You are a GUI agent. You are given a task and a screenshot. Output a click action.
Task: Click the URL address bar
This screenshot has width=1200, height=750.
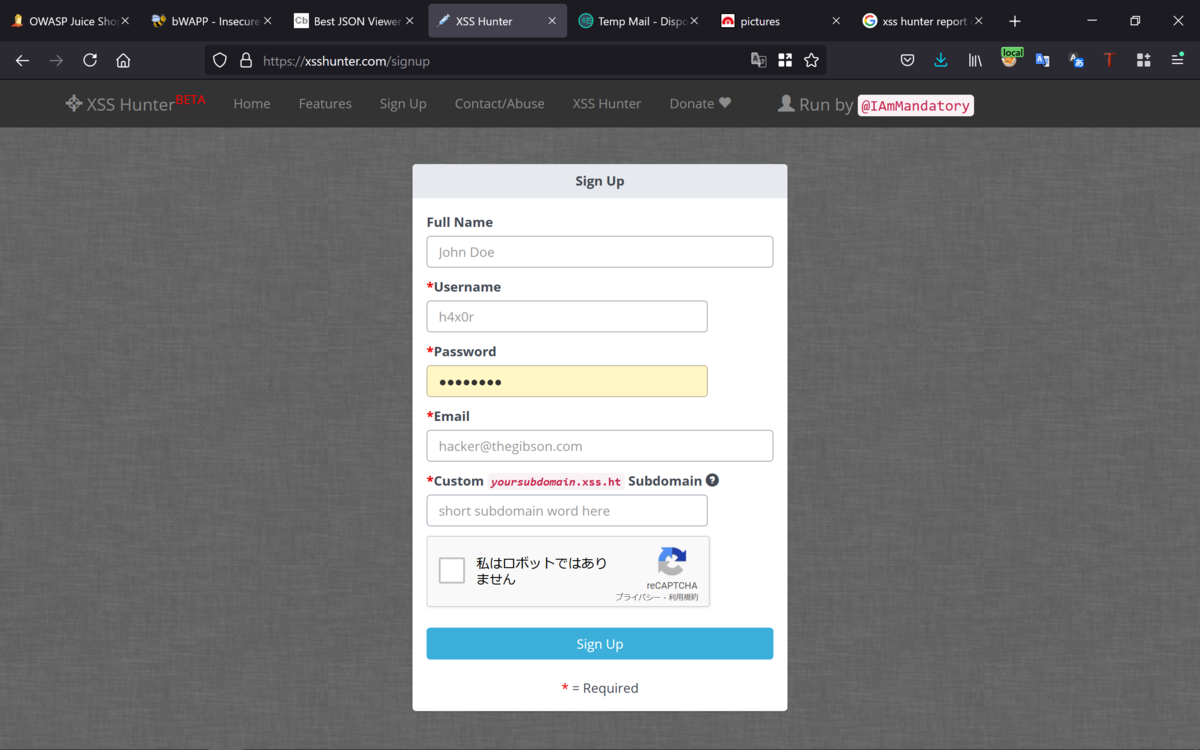(x=500, y=60)
